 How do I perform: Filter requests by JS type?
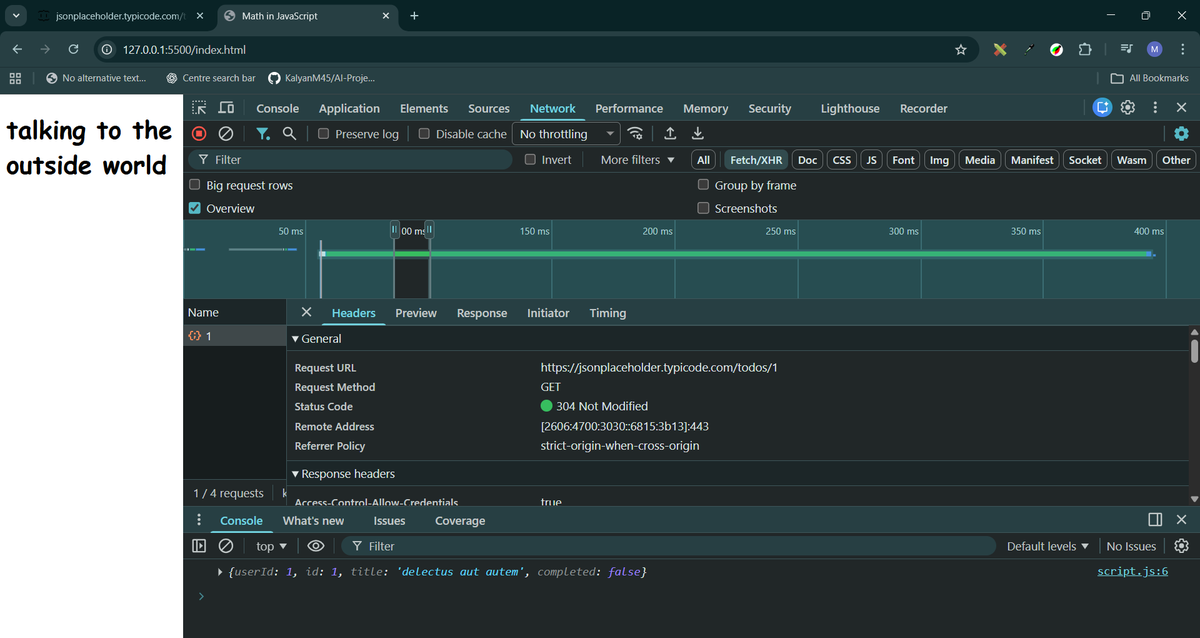pyautogui.click(x=872, y=160)
